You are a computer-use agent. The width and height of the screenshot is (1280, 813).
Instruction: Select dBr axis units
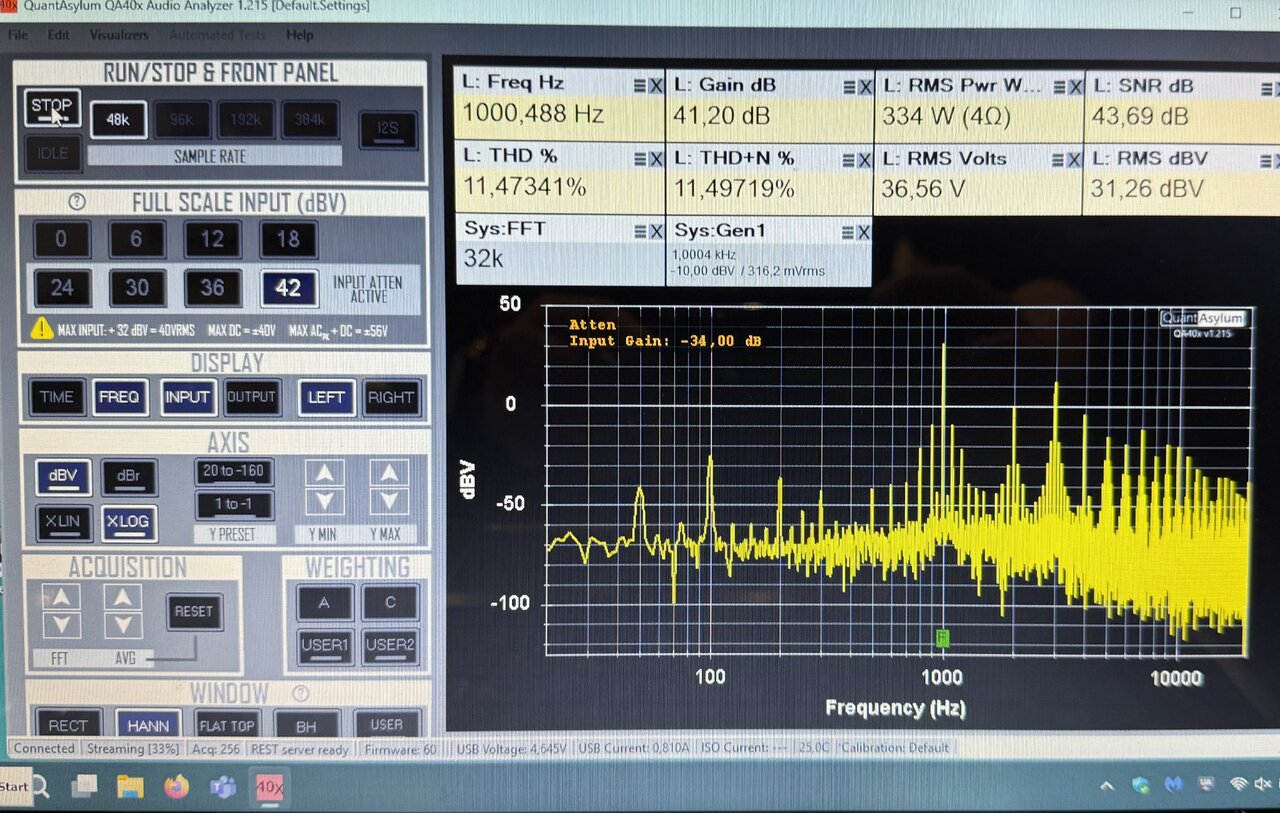(128, 477)
